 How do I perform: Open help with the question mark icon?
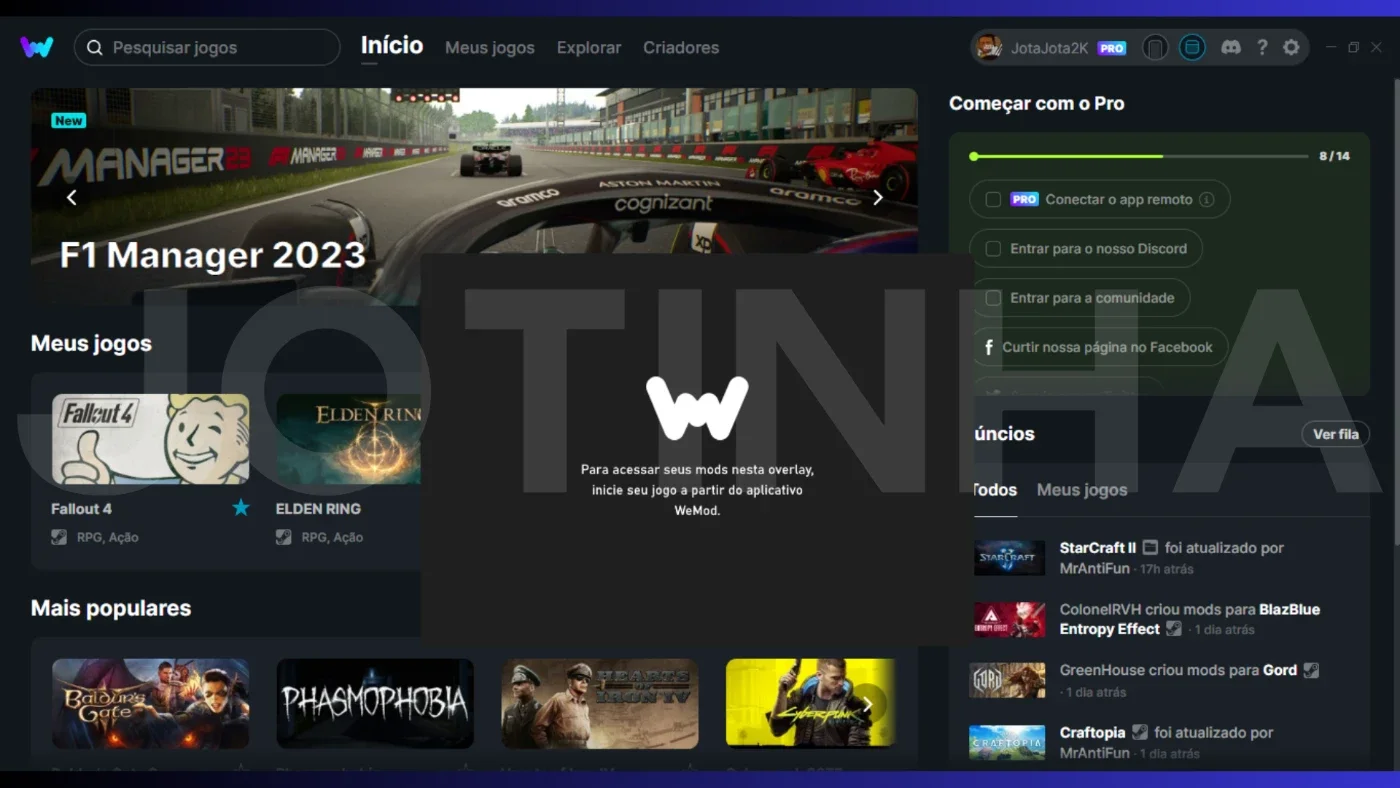tap(1262, 47)
